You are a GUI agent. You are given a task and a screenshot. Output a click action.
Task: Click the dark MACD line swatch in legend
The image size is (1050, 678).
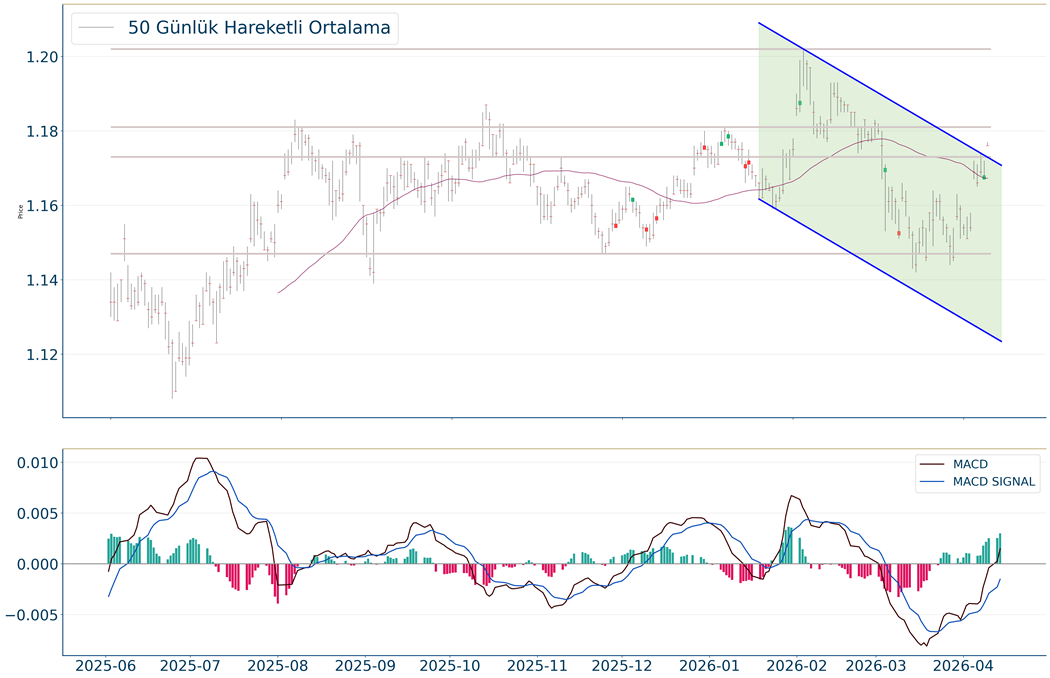(934, 464)
